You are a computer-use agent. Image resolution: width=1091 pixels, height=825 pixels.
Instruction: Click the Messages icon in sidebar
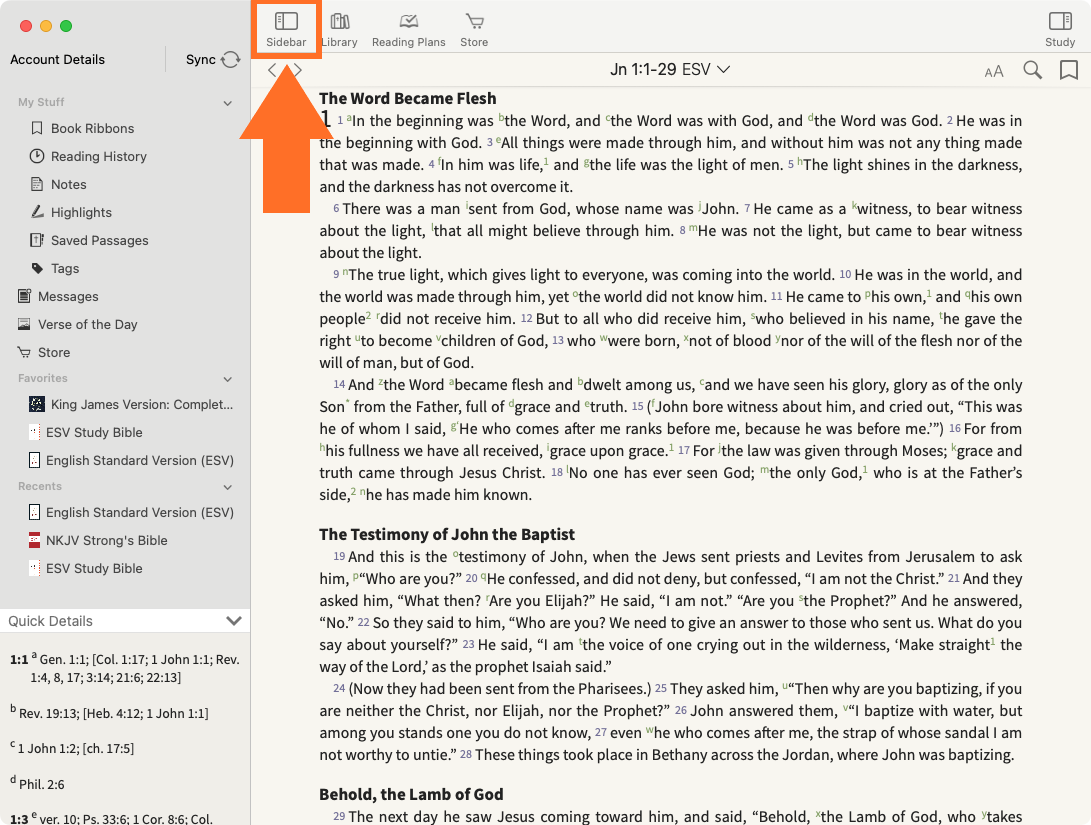point(24,296)
